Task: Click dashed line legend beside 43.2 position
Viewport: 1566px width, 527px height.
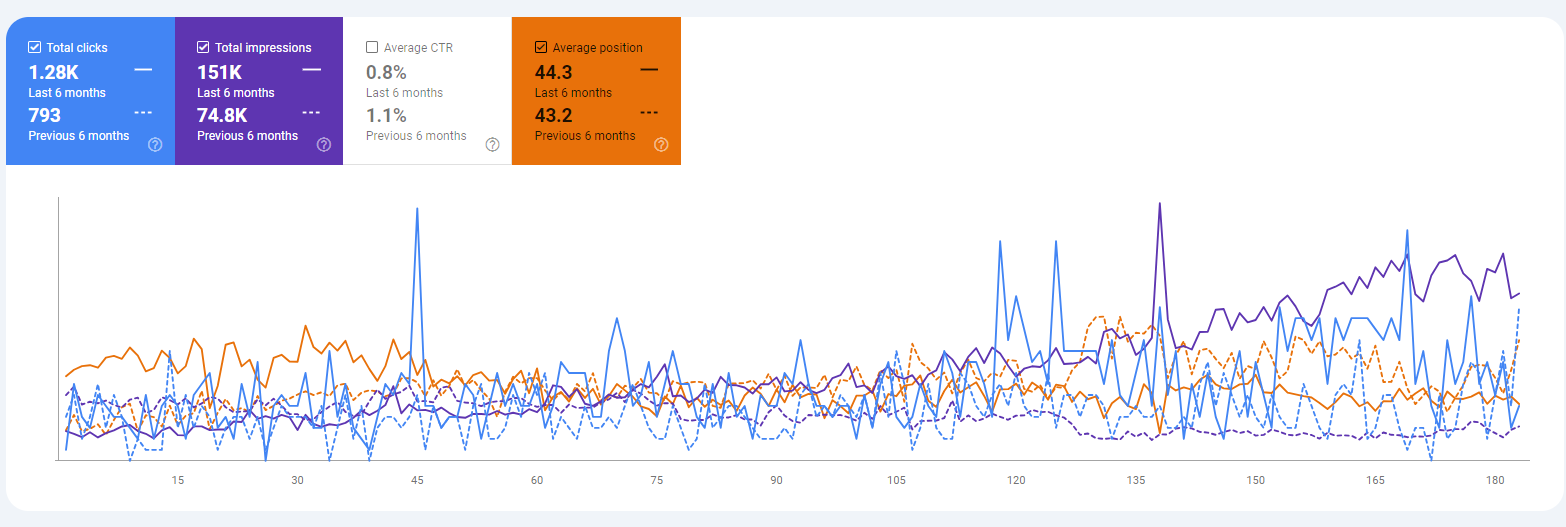Action: 649,113
